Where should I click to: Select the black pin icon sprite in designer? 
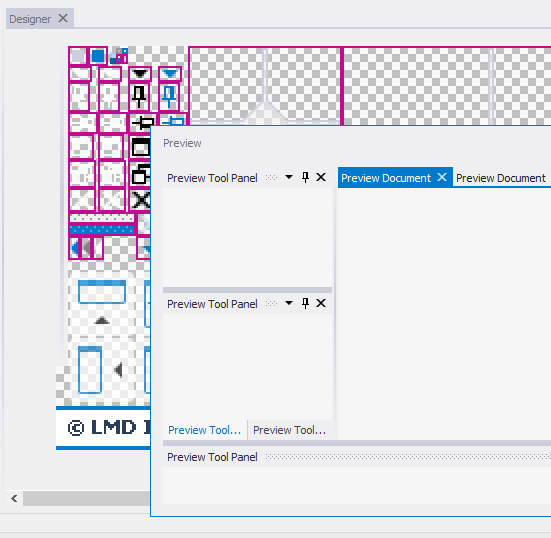(140, 97)
